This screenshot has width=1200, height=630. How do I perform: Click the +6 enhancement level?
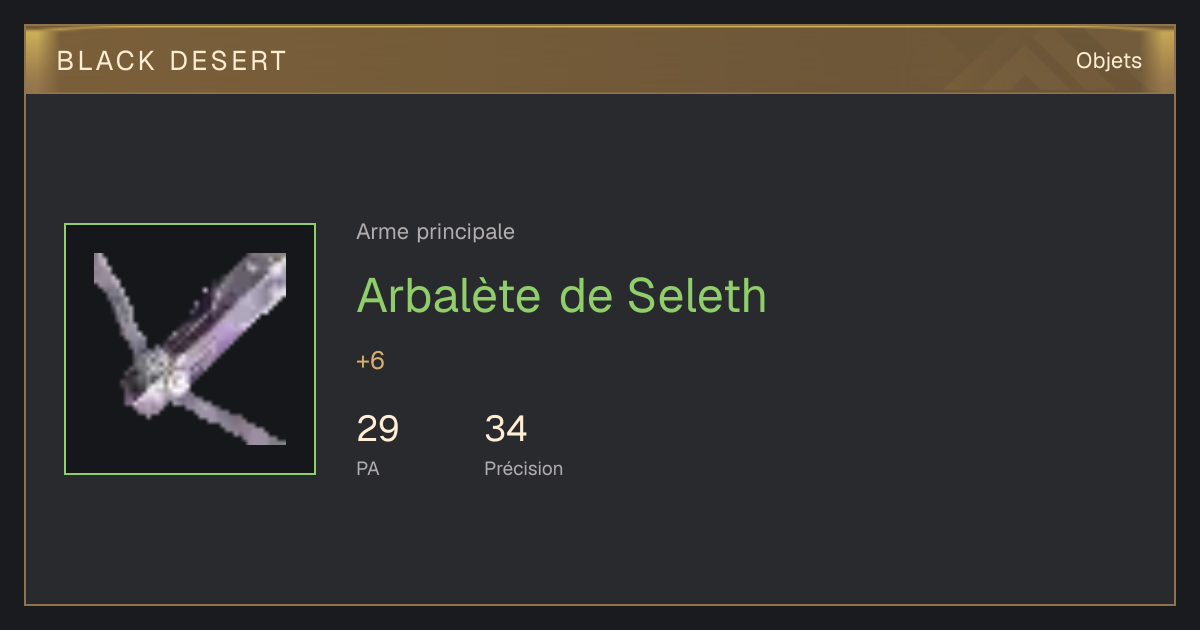[370, 361]
